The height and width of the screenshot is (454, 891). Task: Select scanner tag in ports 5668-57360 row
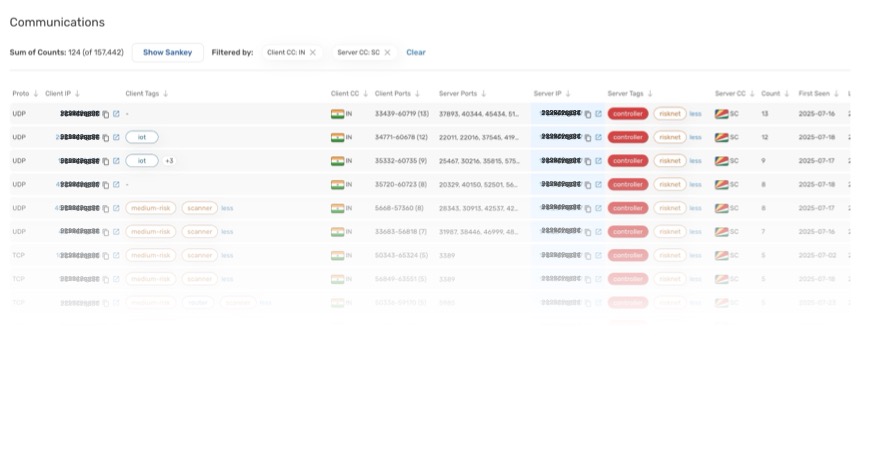click(x=199, y=208)
